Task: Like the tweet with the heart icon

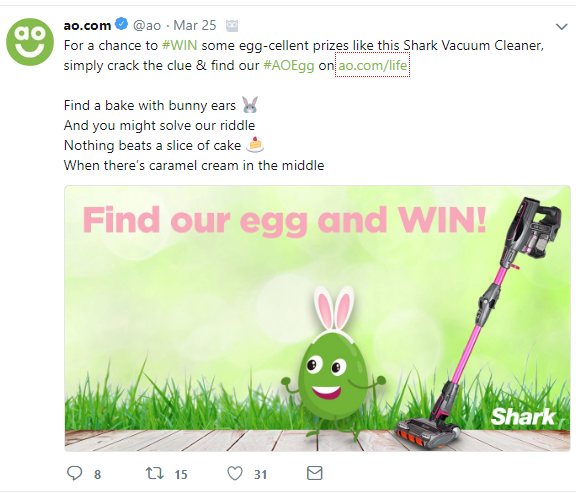Action: [235, 473]
